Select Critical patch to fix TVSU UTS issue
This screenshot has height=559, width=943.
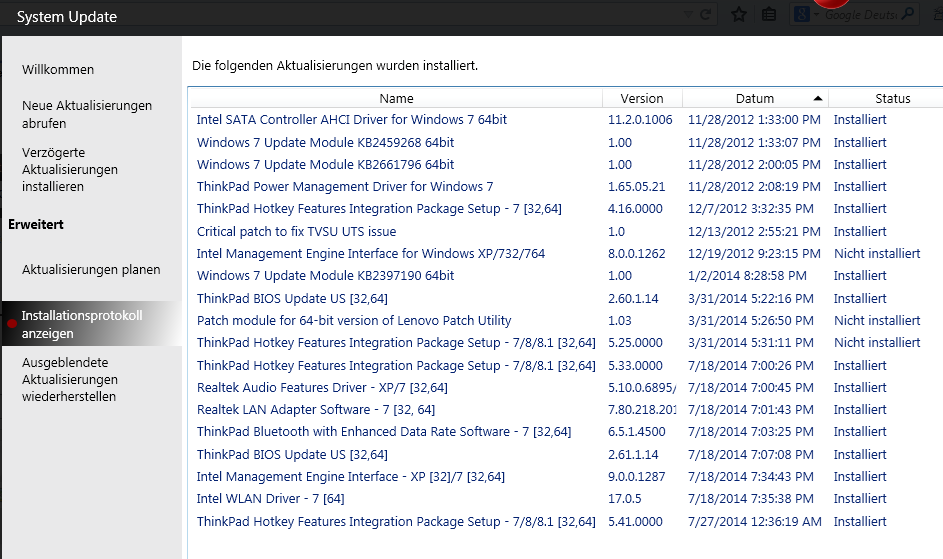[567, 232]
